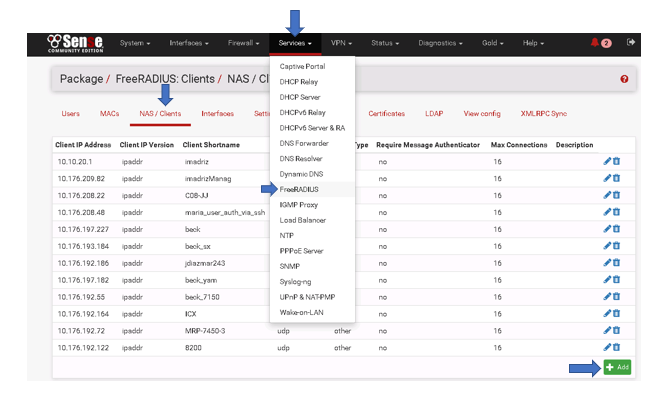Open the Firewall dropdown menu
The height and width of the screenshot is (400, 665).
tap(245, 43)
